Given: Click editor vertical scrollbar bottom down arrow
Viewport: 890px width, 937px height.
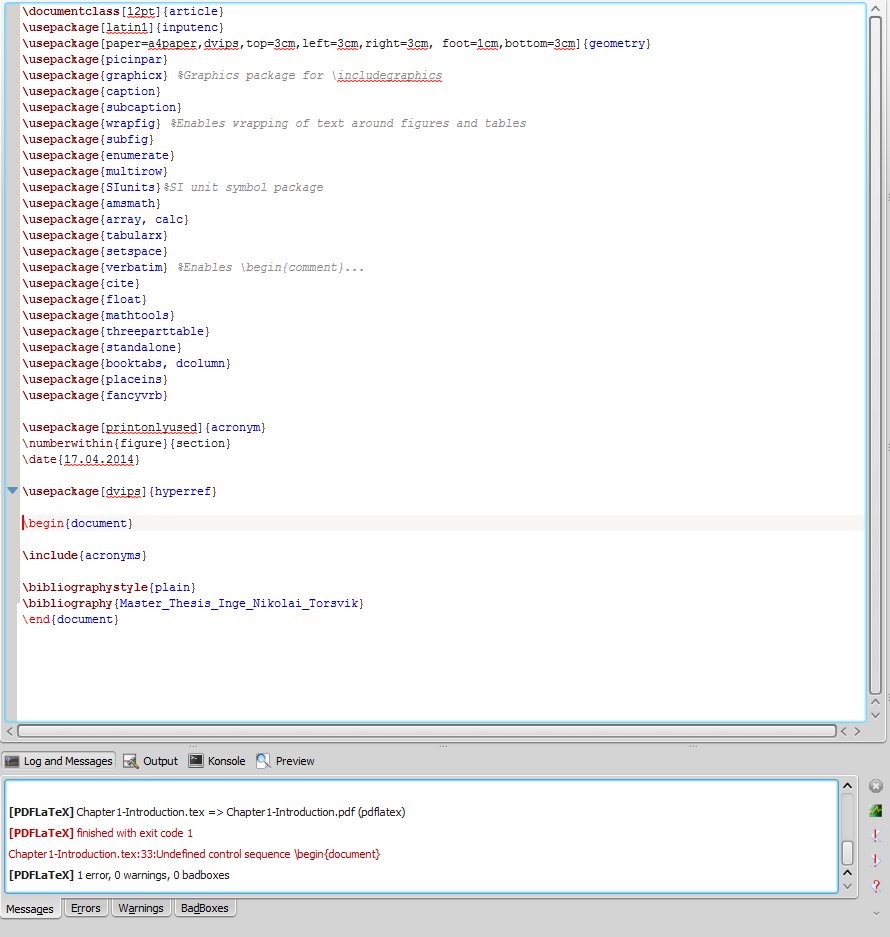Looking at the screenshot, I should [875, 715].
